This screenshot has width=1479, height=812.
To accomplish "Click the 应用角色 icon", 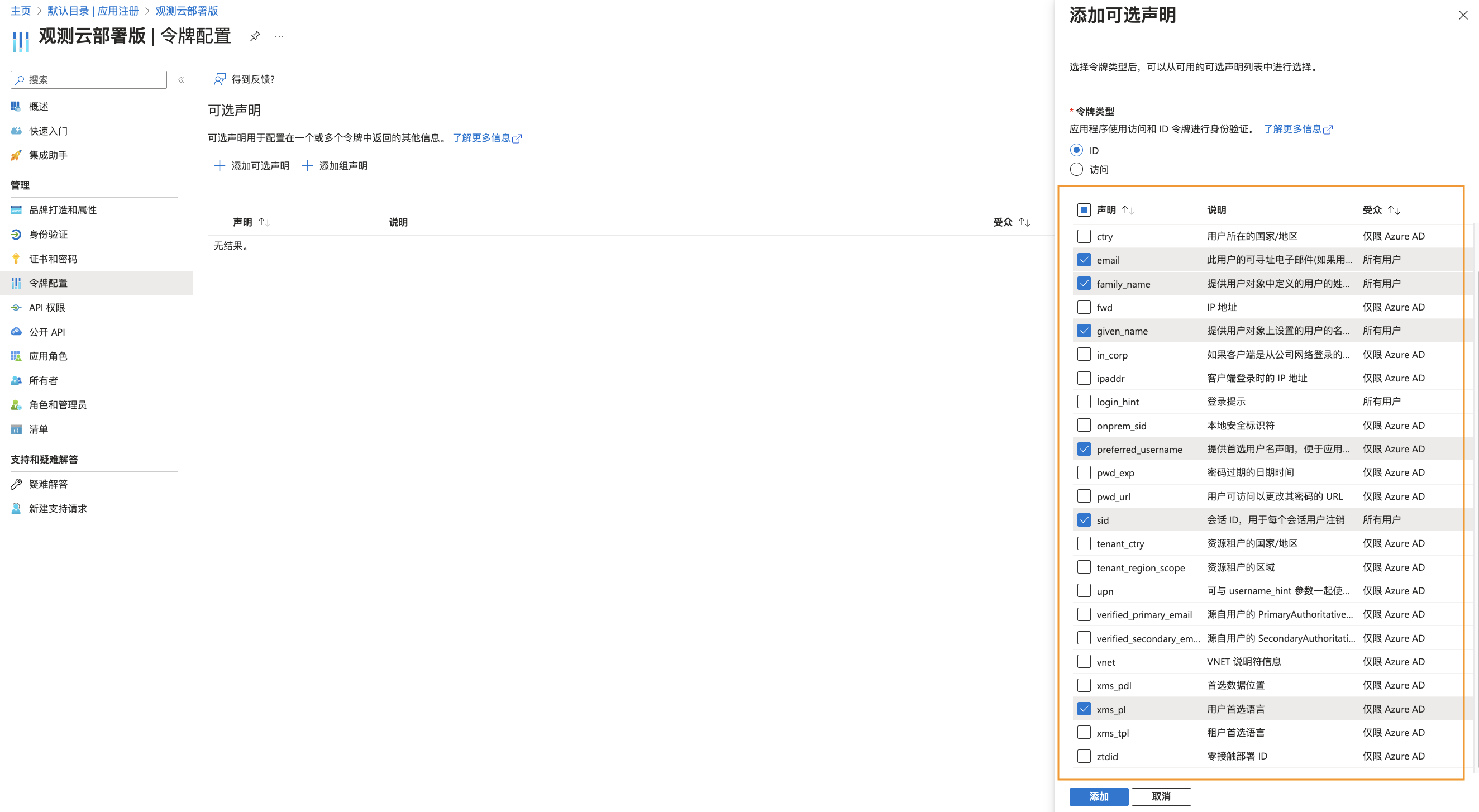I will point(16,356).
